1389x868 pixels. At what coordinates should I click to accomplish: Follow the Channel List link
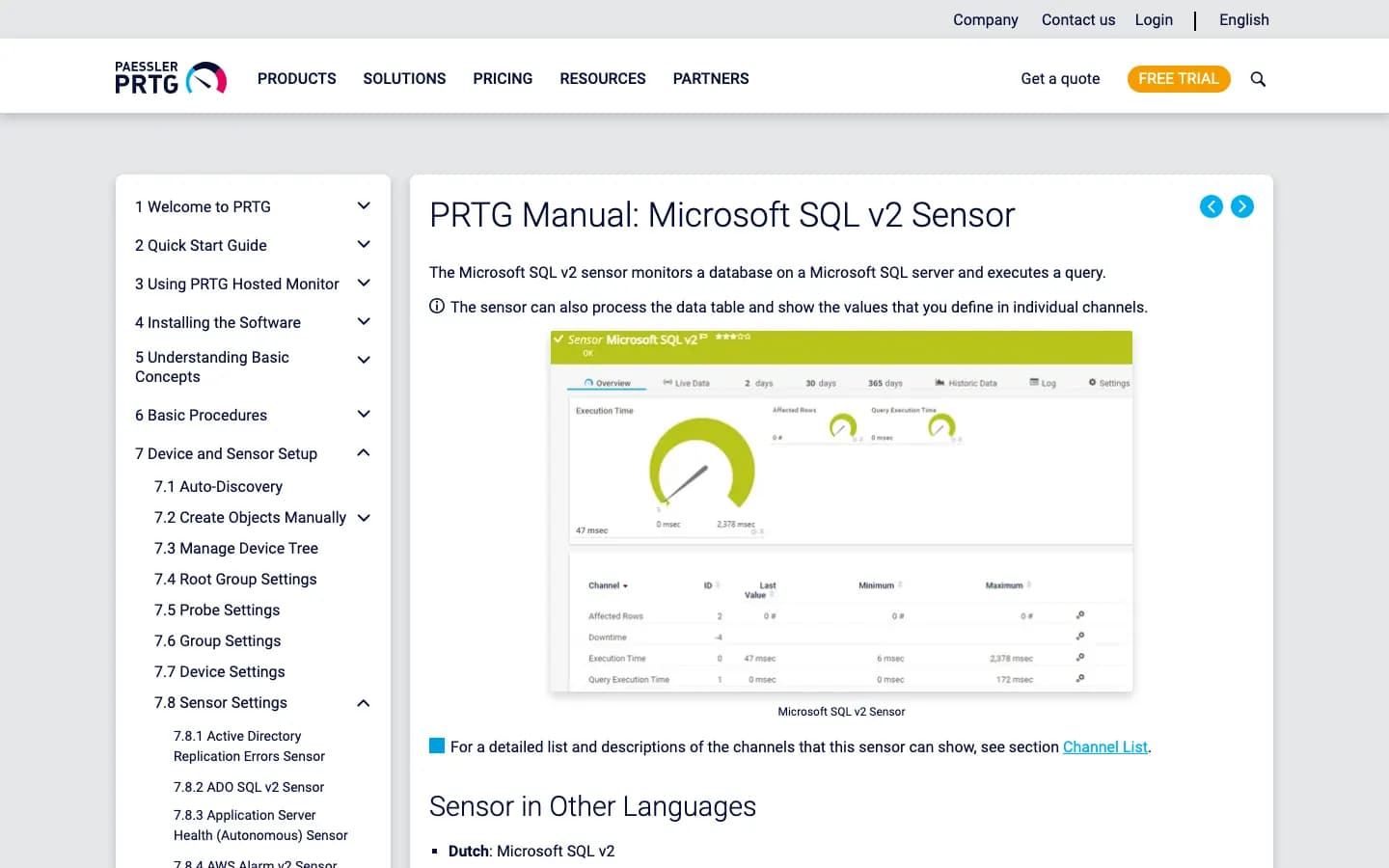click(1105, 746)
